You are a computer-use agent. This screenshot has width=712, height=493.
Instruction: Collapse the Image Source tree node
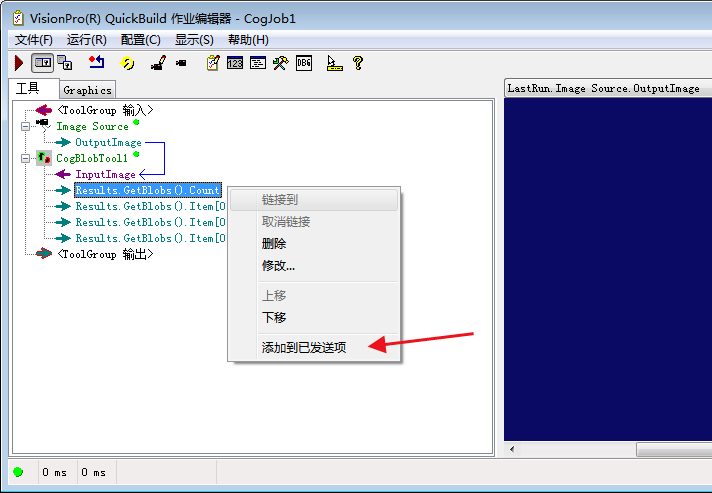click(25, 127)
